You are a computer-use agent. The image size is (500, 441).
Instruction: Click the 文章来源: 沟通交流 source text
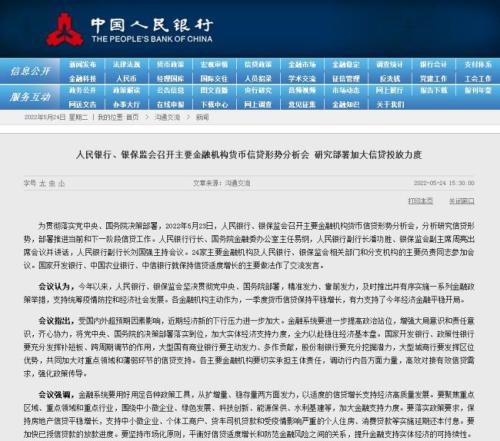click(222, 183)
